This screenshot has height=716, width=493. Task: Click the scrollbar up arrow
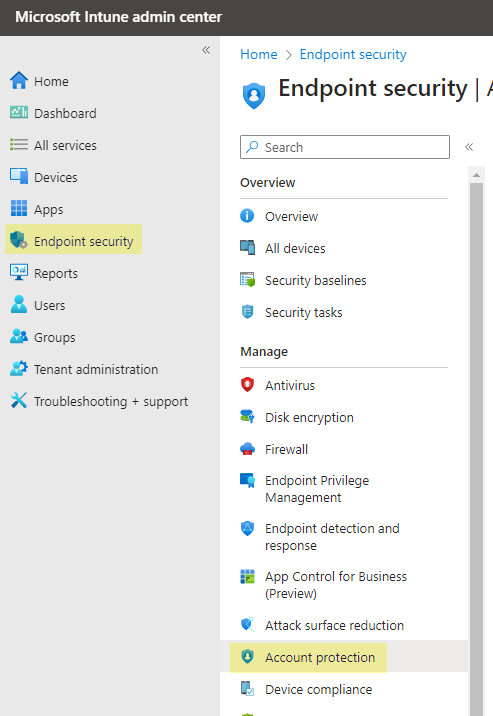click(476, 175)
